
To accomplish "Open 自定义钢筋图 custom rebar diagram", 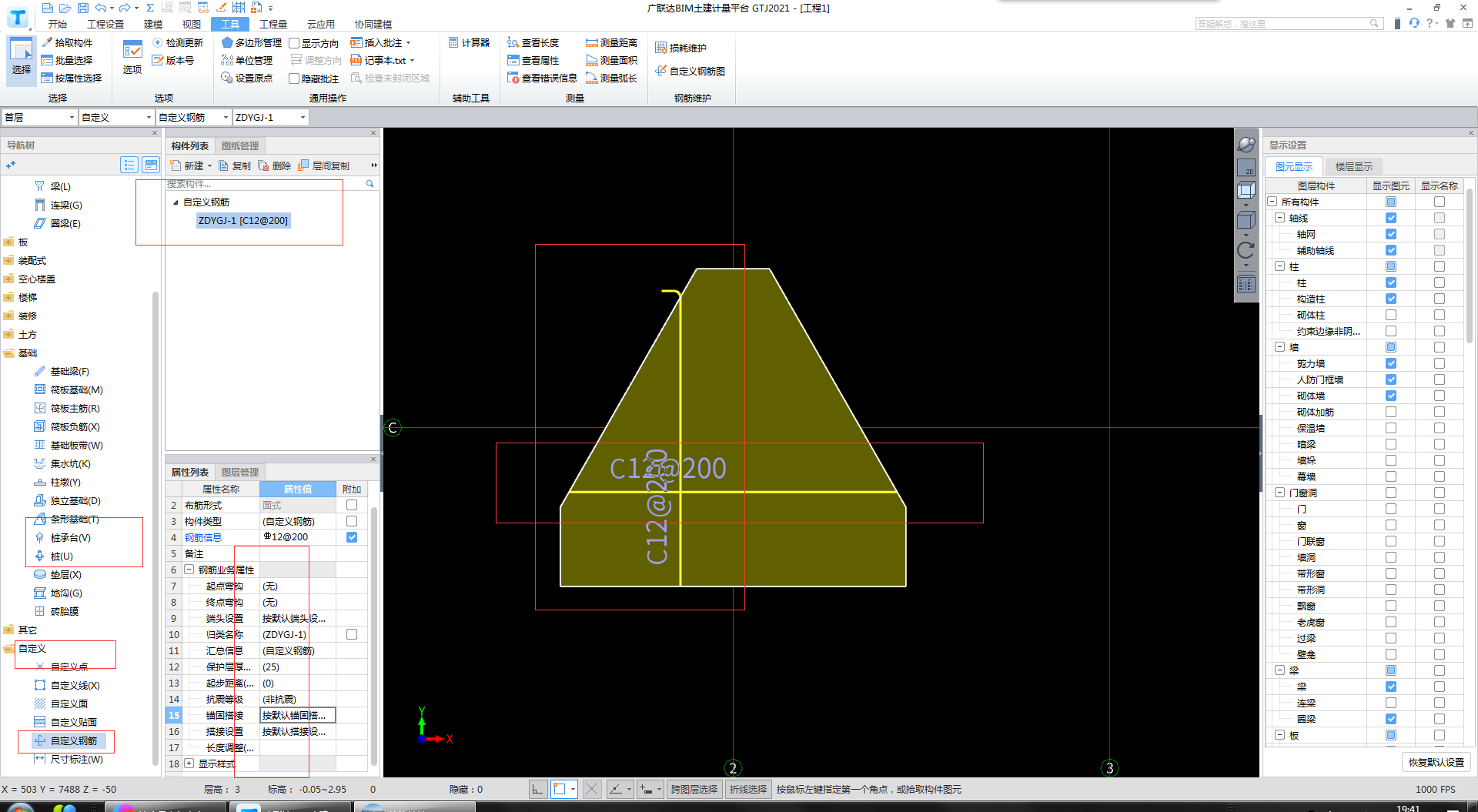I will click(x=690, y=71).
